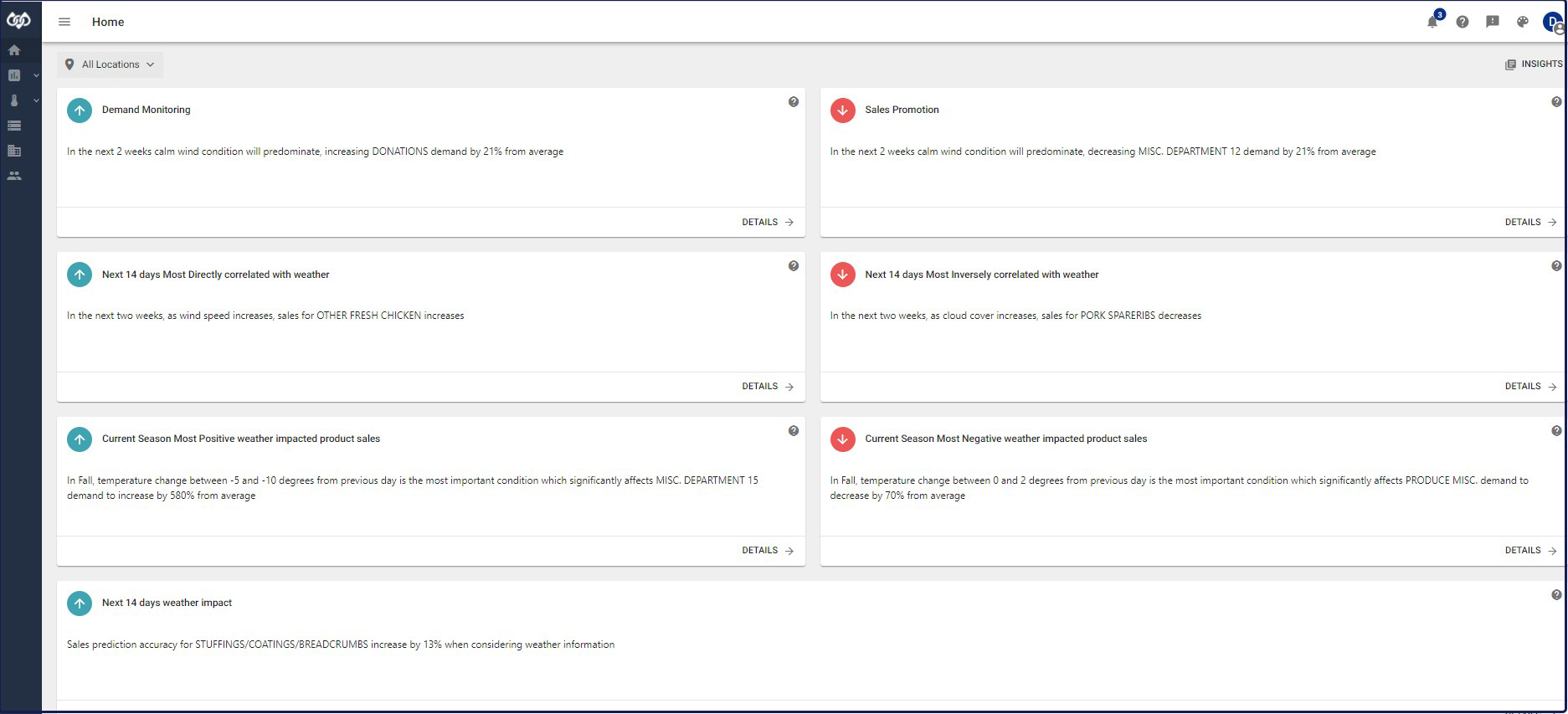Open the sidebar buildings icon
1568x714 pixels.
14,151
